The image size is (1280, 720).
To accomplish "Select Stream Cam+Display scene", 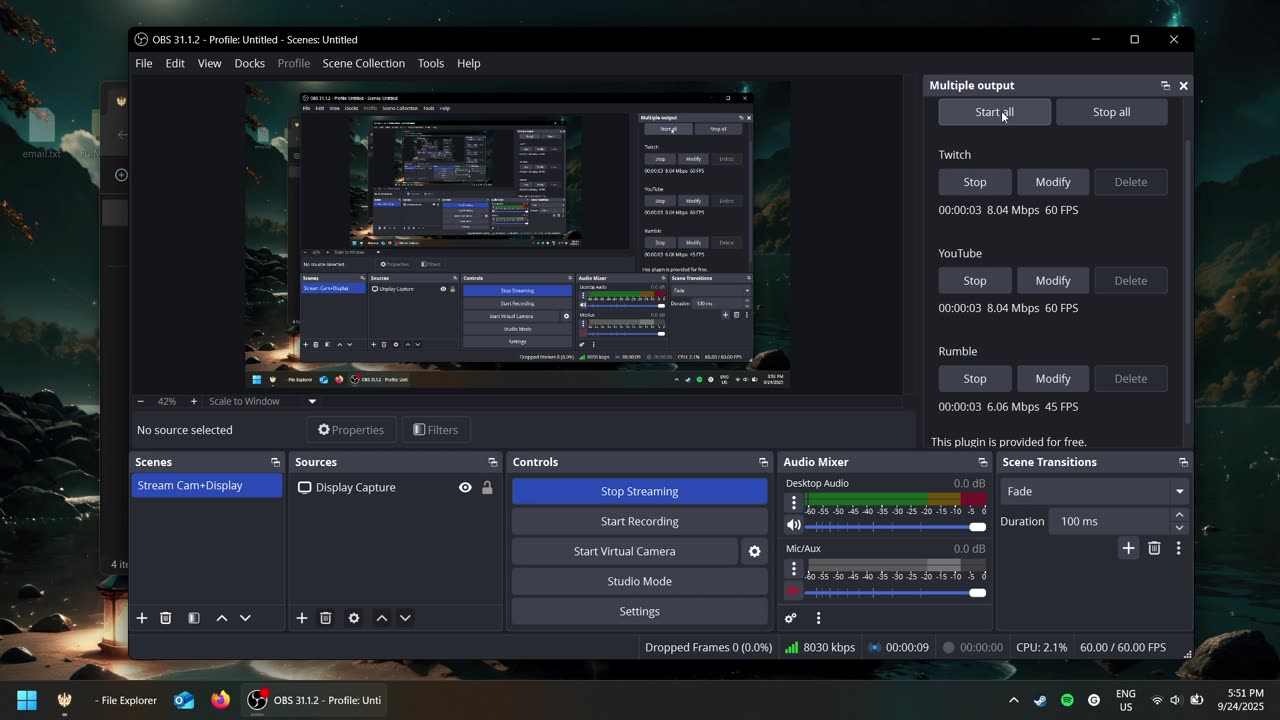I will click(x=208, y=486).
